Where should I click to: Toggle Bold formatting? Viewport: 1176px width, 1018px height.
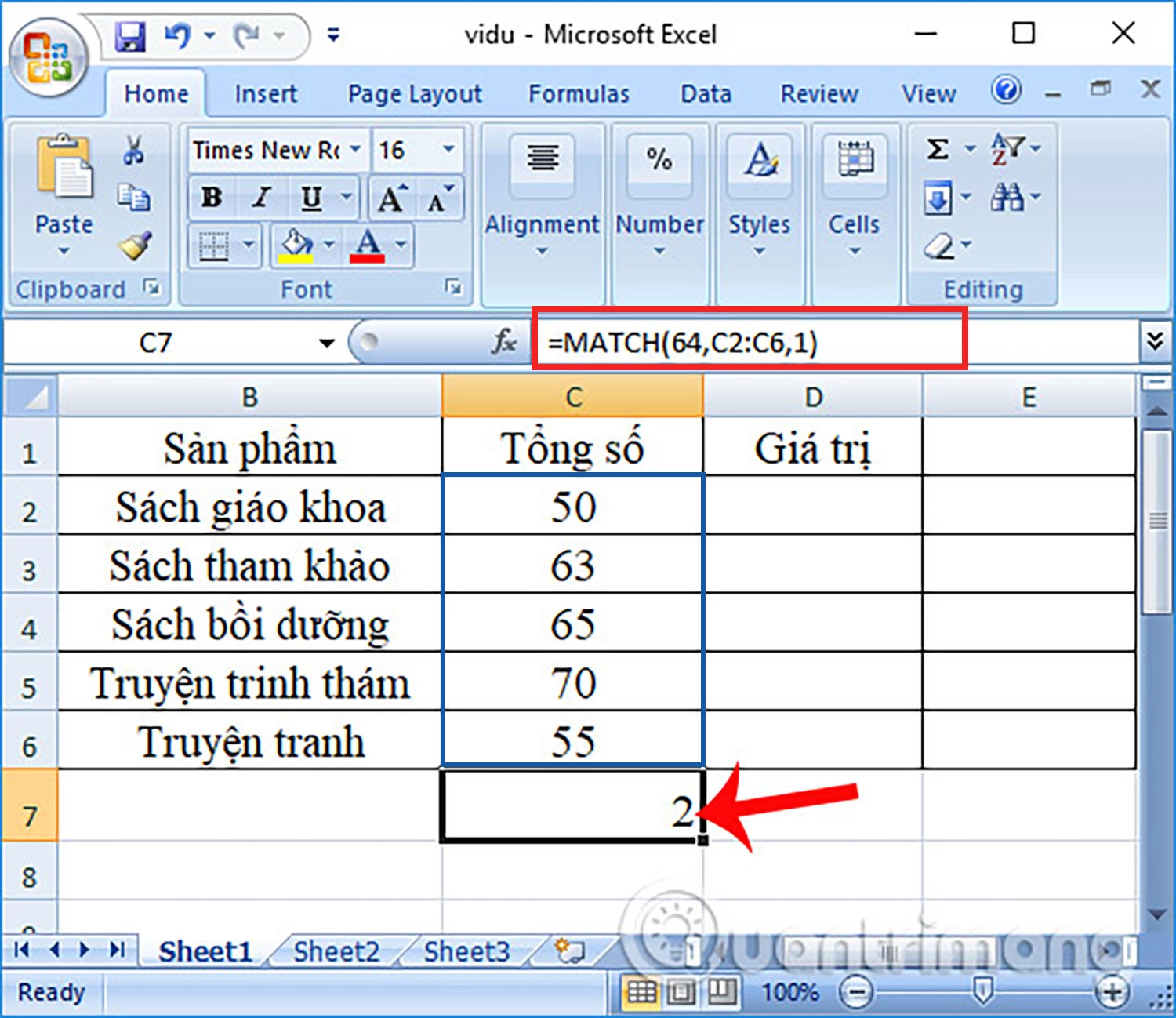[x=211, y=198]
